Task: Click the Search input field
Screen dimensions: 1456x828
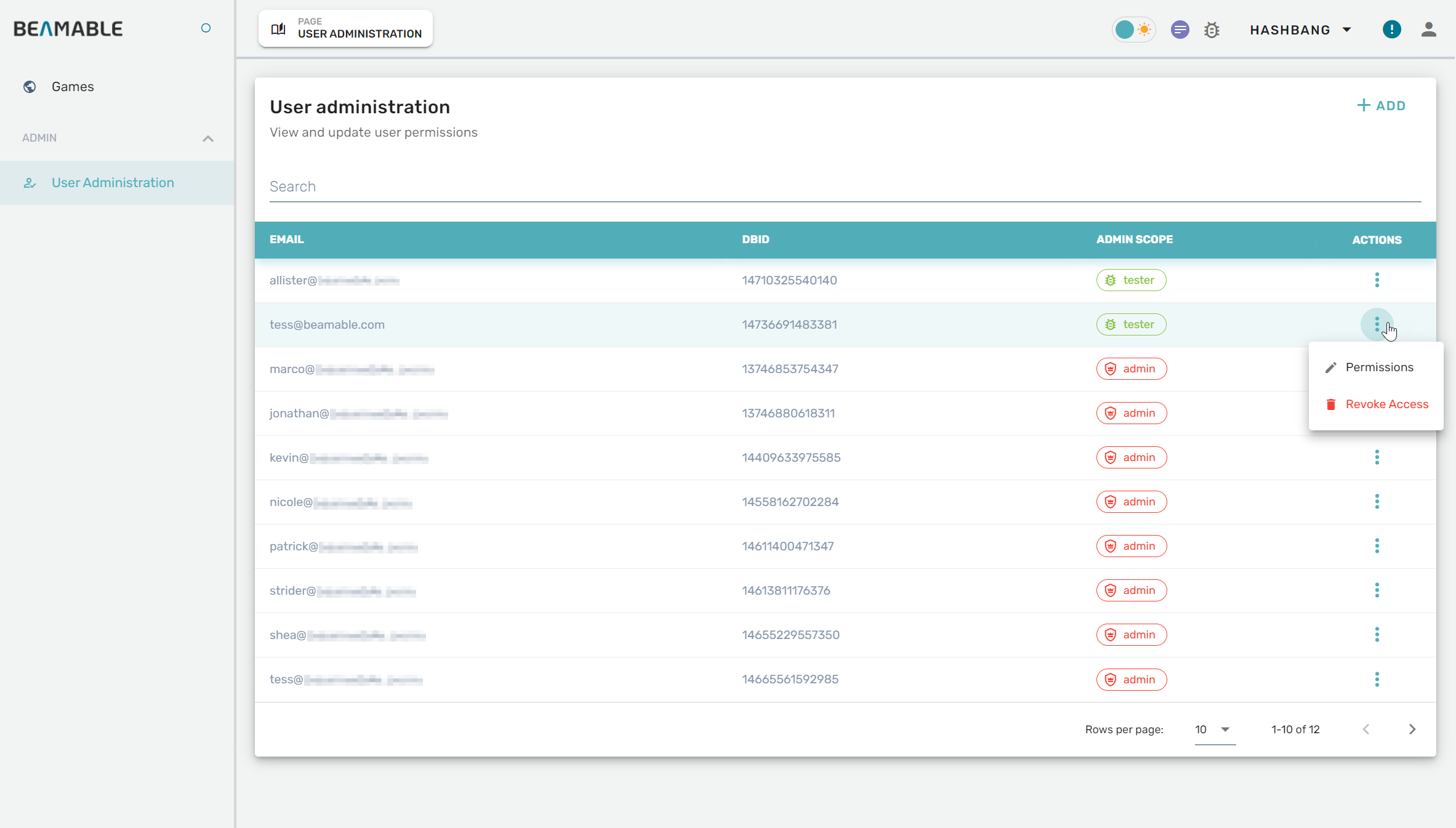Action: click(845, 187)
